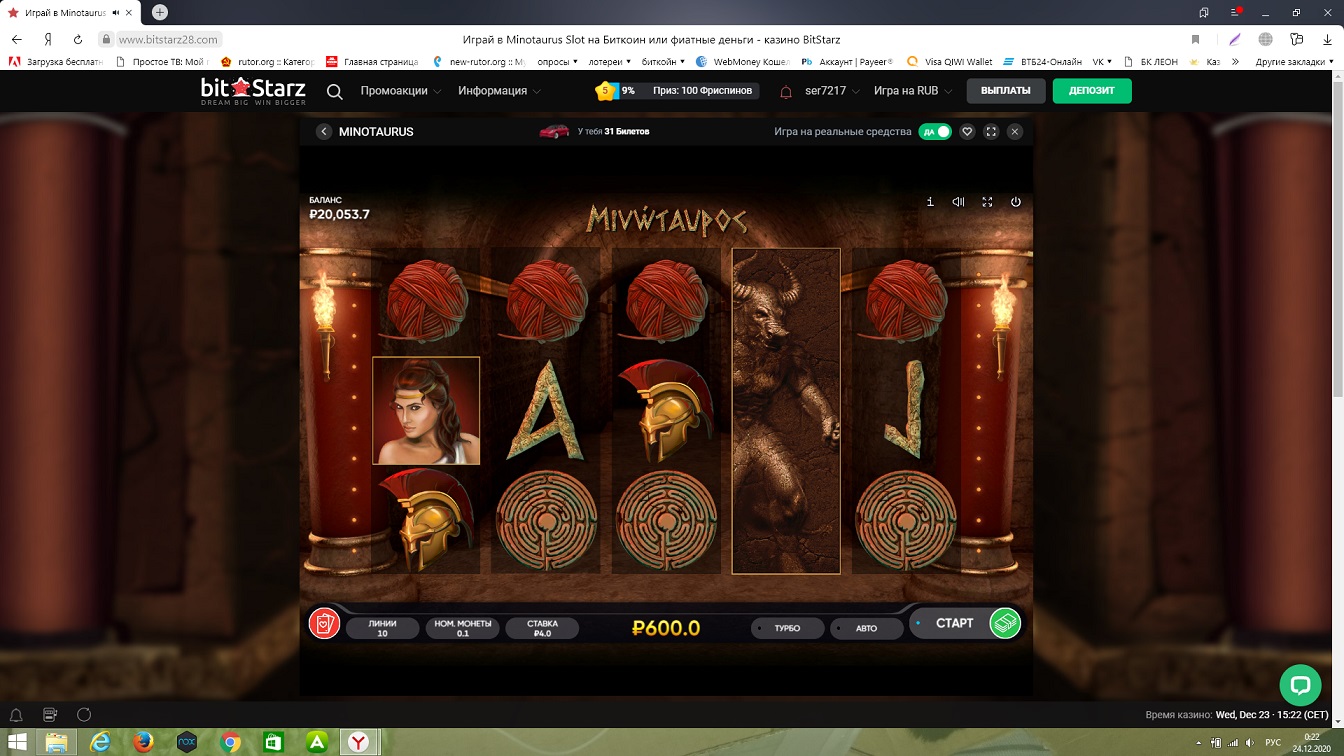Viewport: 1344px width, 756px height.
Task: Open the Yandex home button in the toolbar
Action: tap(47, 39)
